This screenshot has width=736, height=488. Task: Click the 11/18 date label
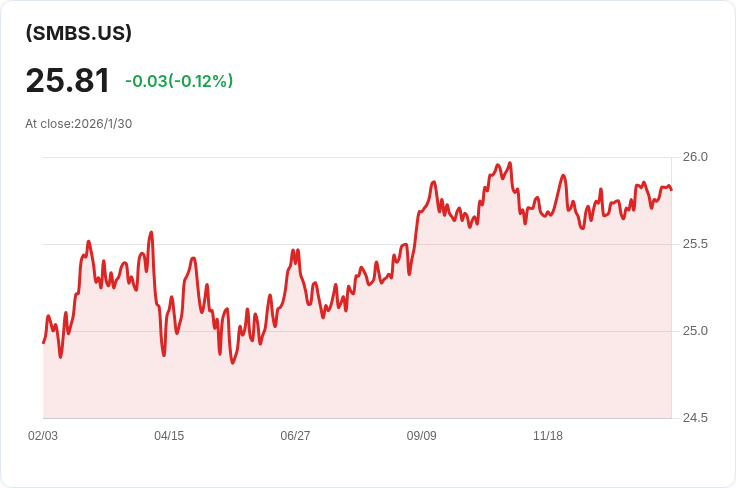(x=548, y=436)
